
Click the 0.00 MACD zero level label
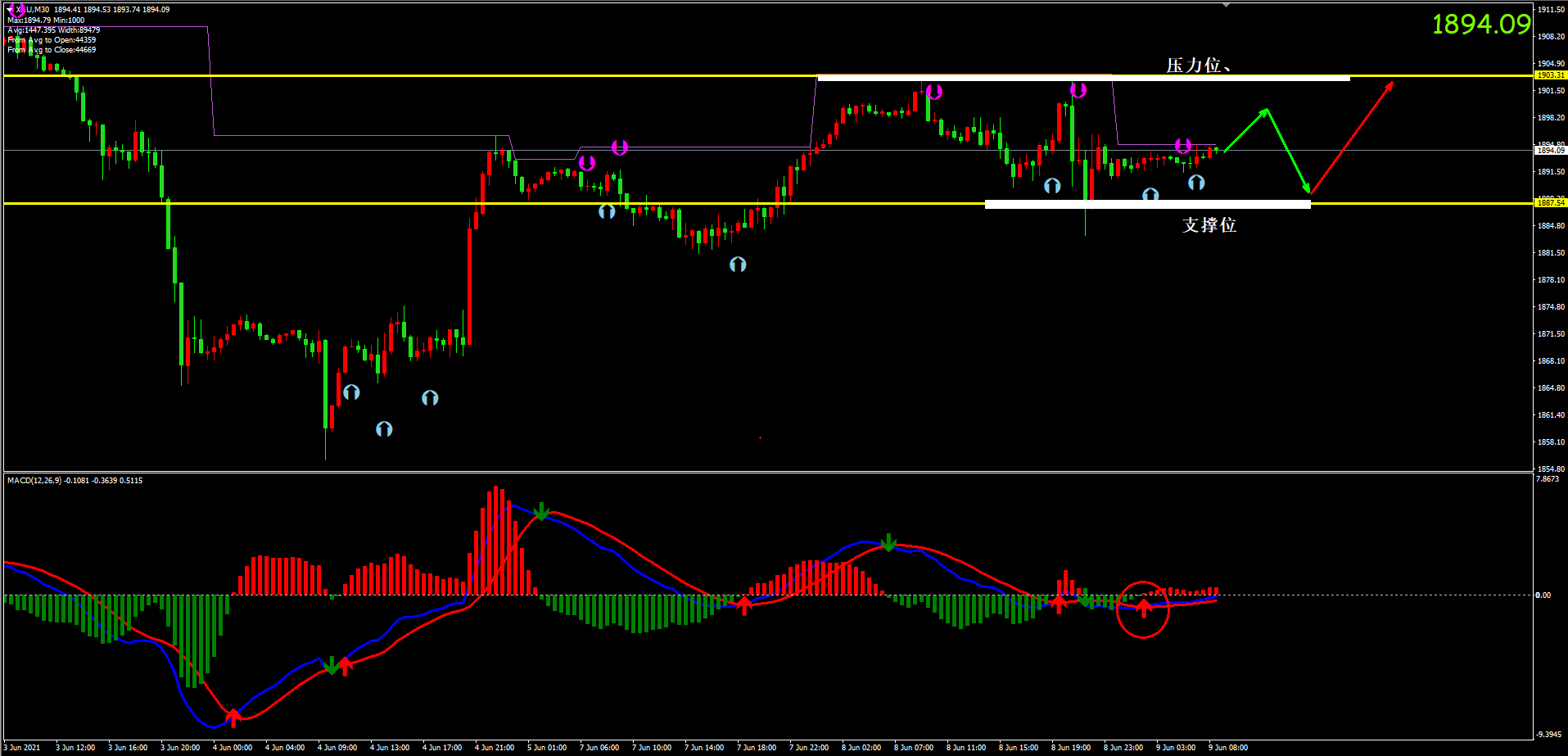tap(1543, 595)
